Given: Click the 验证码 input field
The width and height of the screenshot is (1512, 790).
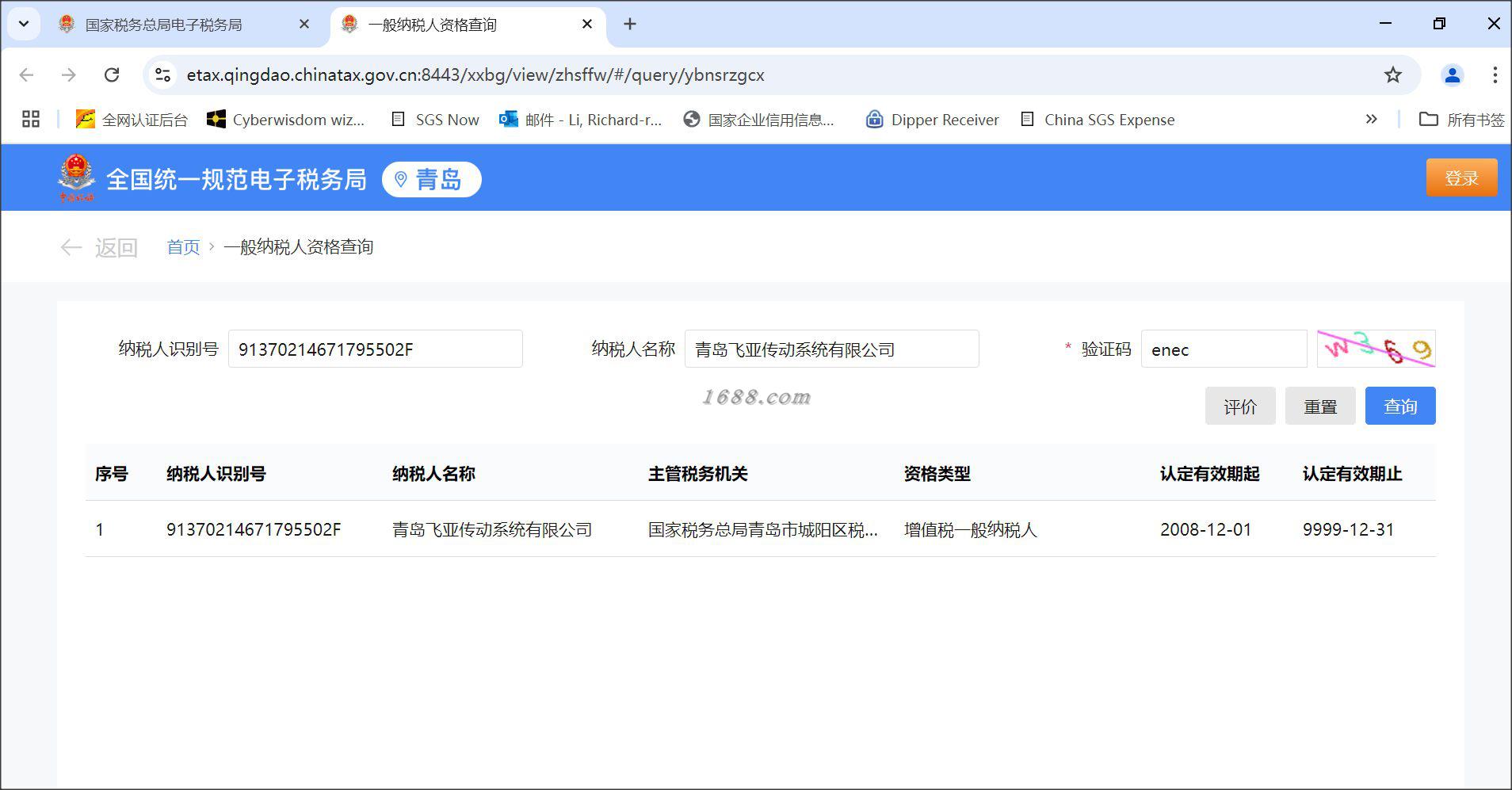Looking at the screenshot, I should tap(1224, 349).
